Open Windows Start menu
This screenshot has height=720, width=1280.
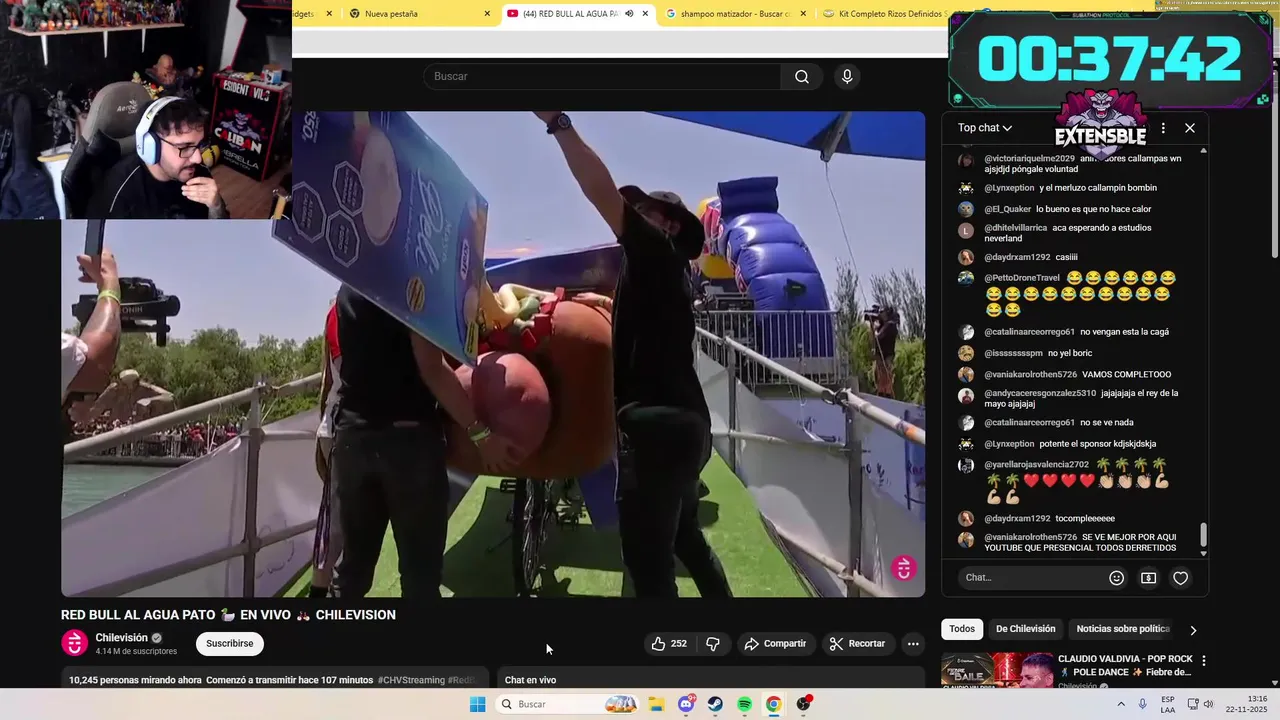coord(478,704)
